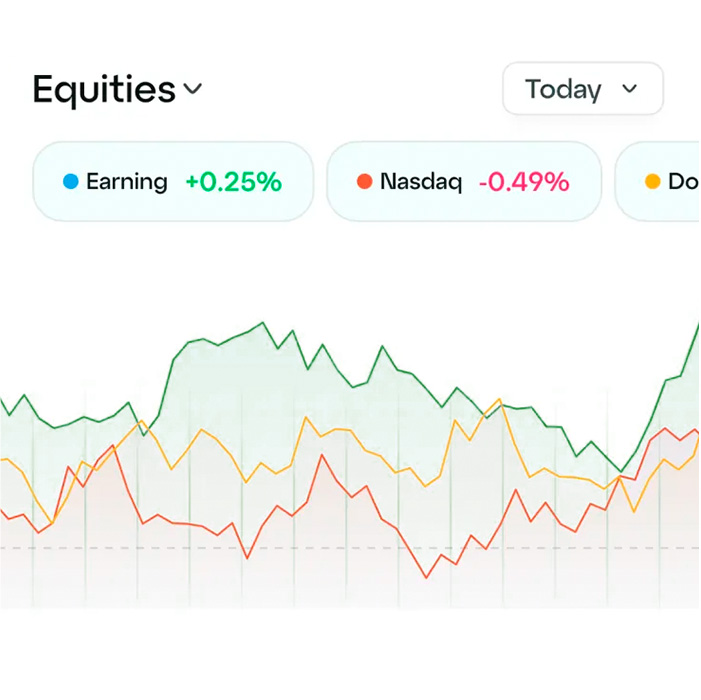Toggle the Earning series chip

(x=173, y=181)
